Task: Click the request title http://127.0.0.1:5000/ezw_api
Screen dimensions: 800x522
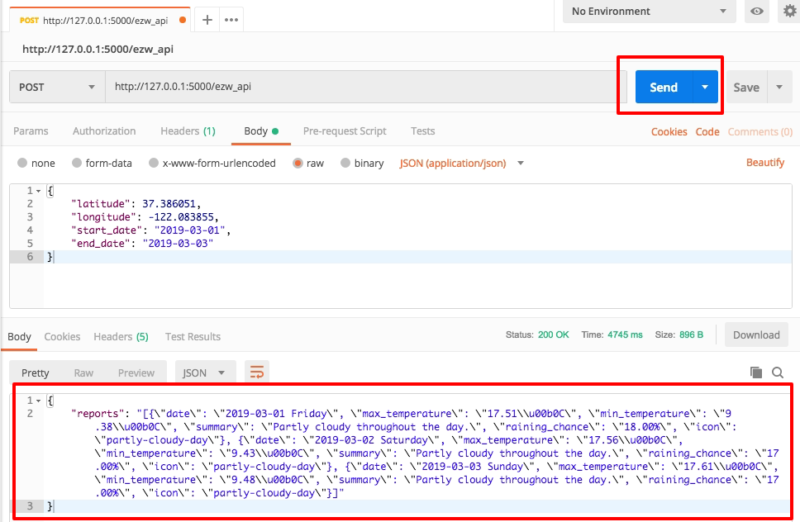Action: [98, 49]
